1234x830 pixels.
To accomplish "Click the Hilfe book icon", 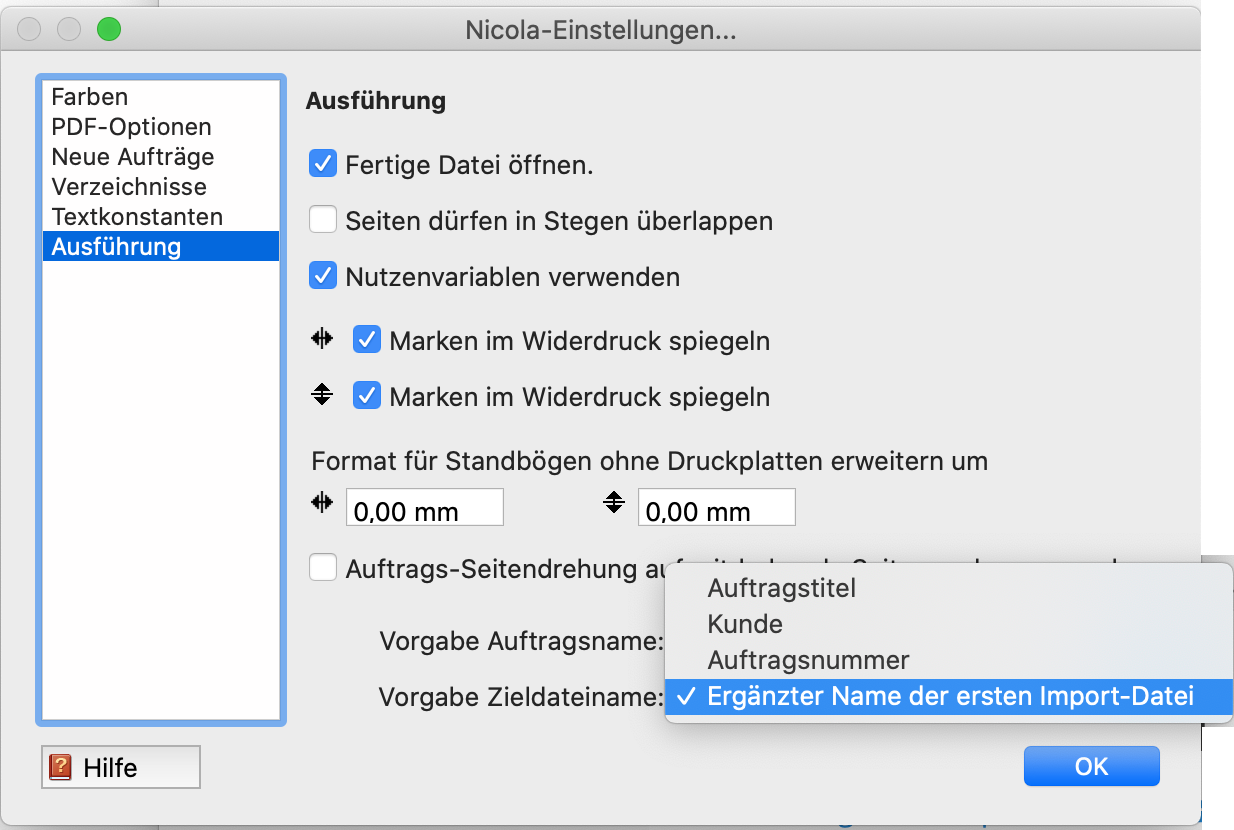I will [61, 767].
